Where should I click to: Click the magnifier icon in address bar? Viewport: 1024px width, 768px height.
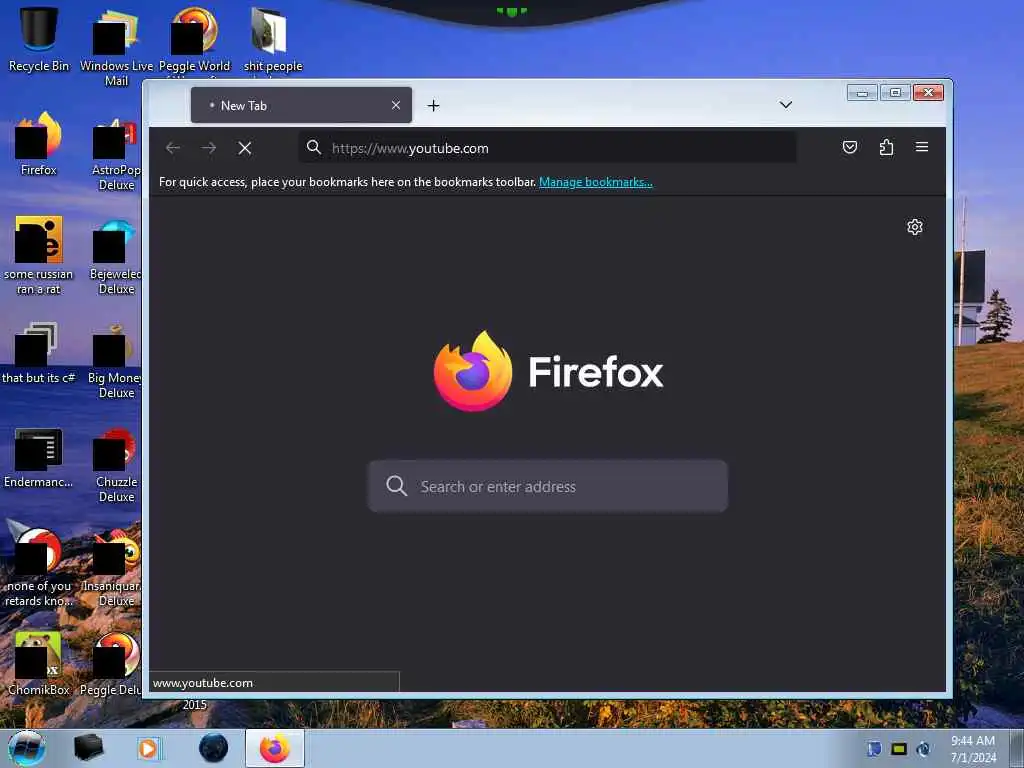314,148
